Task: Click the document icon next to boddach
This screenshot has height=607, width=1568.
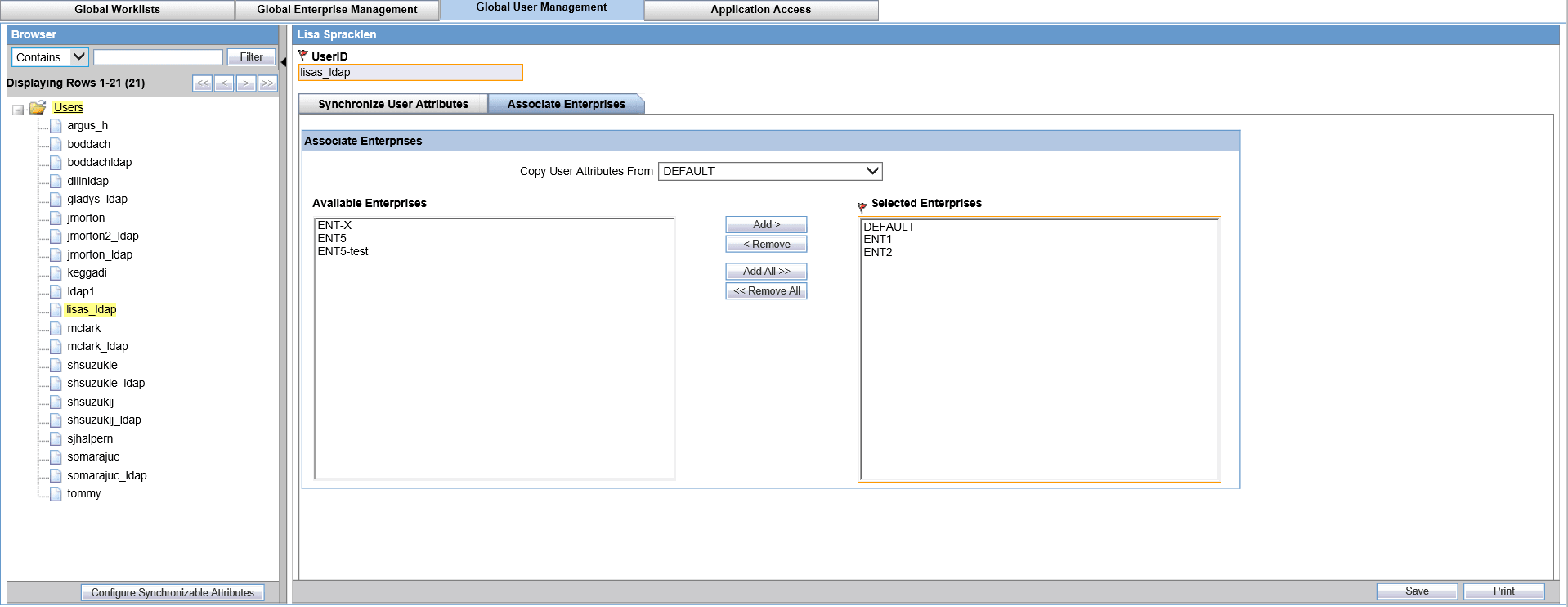Action: click(56, 144)
